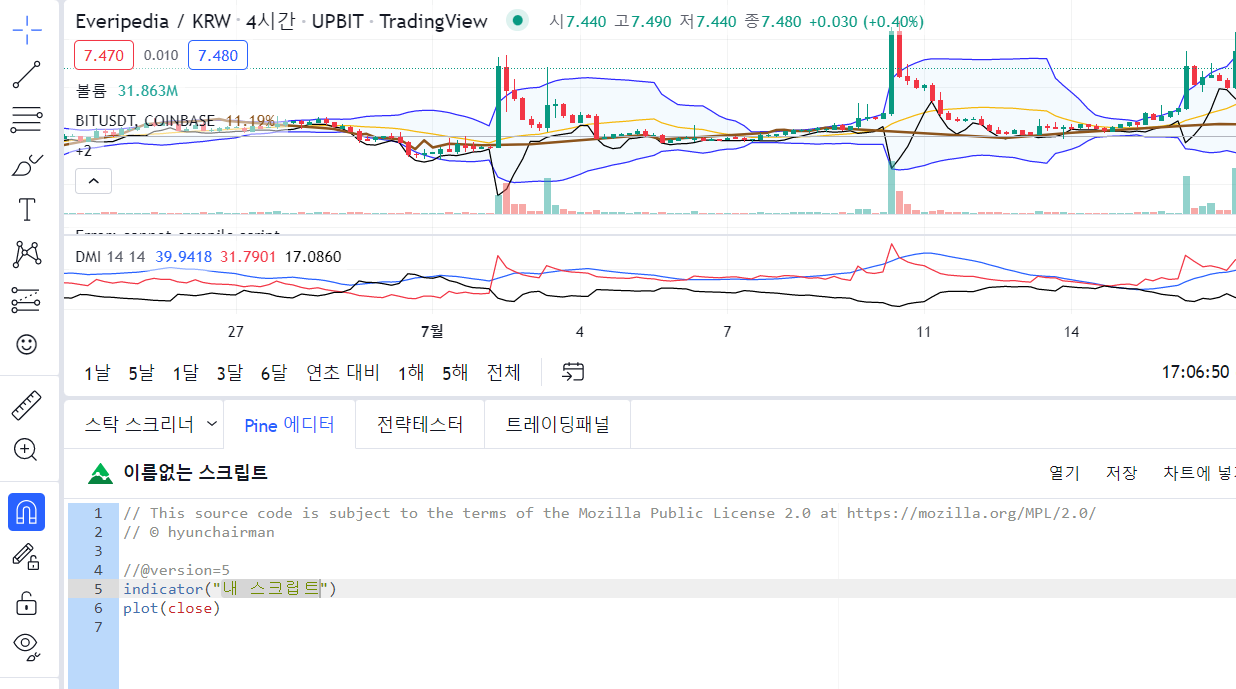Open a script with 열기

click(1064, 473)
